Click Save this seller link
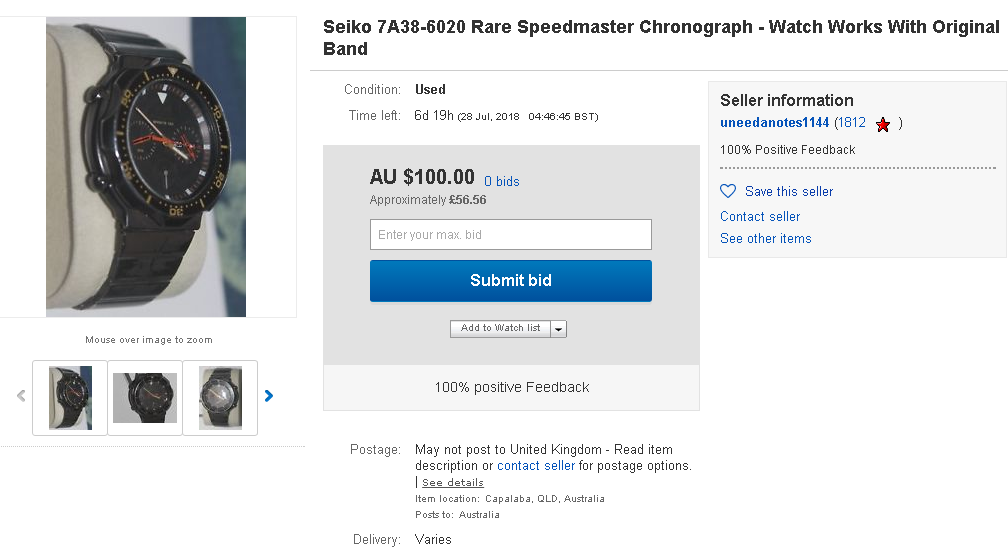The width and height of the screenshot is (1008, 558). 788,191
